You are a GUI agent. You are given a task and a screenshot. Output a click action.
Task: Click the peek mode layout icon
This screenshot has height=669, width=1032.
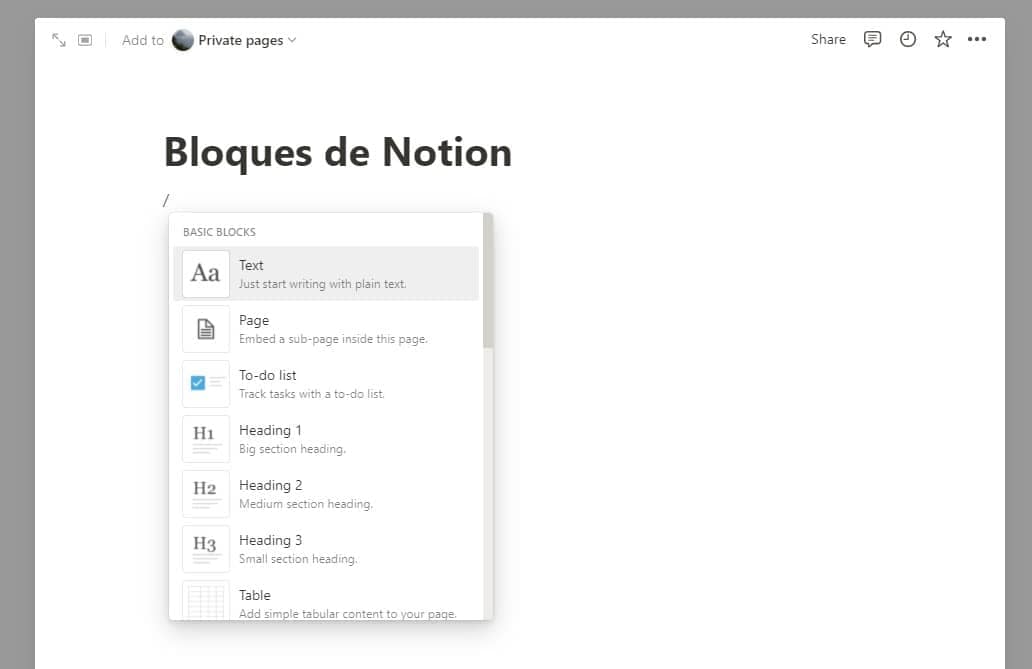pyautogui.click(x=85, y=40)
